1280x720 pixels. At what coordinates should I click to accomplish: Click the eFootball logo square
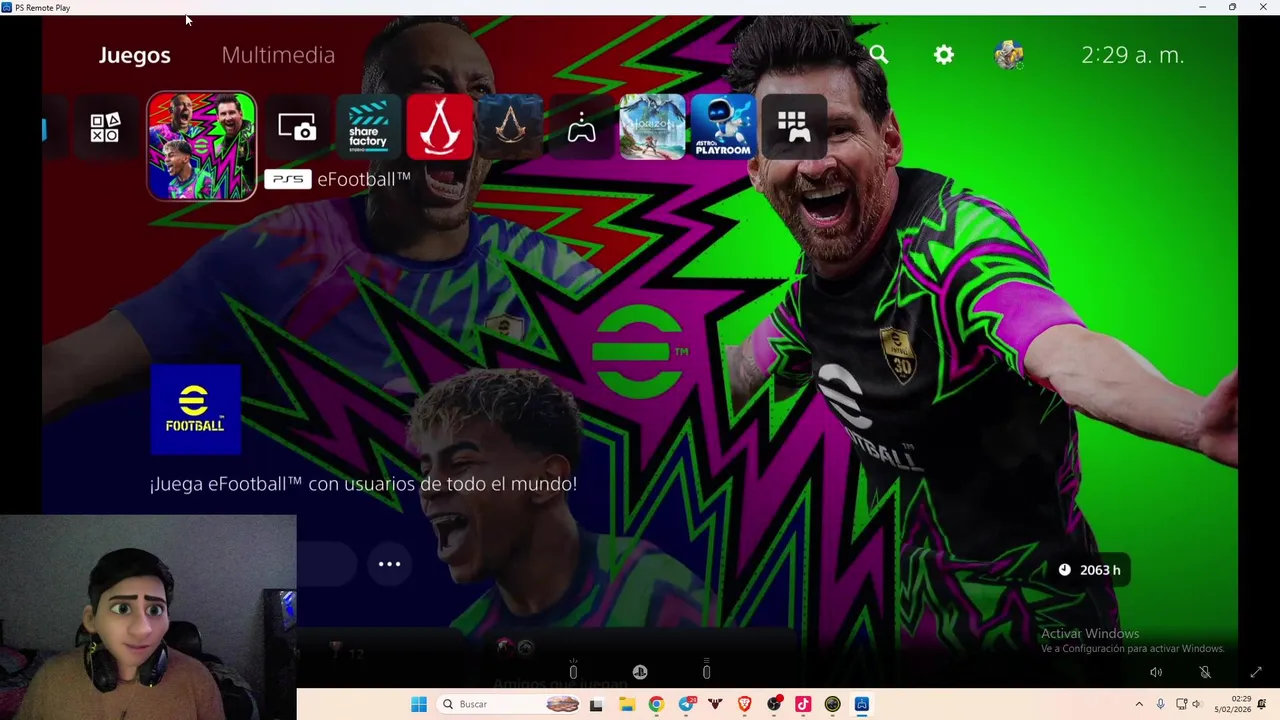195,410
